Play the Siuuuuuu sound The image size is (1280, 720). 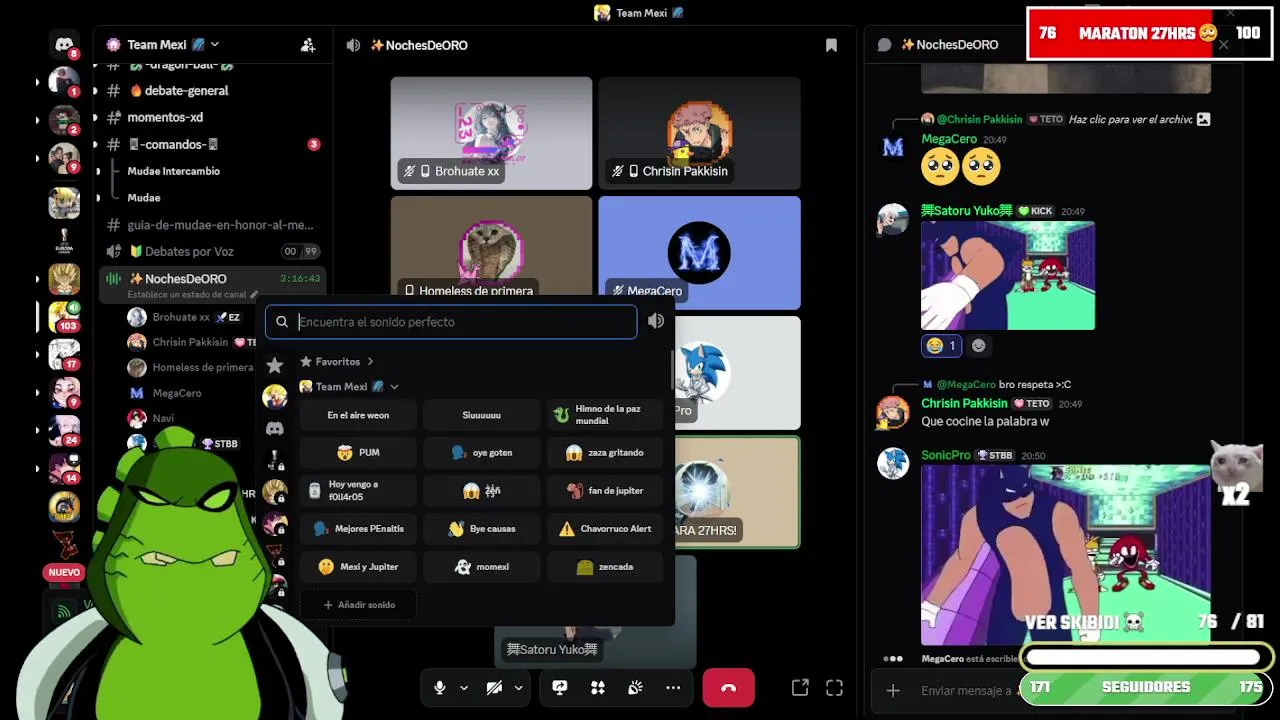(482, 415)
